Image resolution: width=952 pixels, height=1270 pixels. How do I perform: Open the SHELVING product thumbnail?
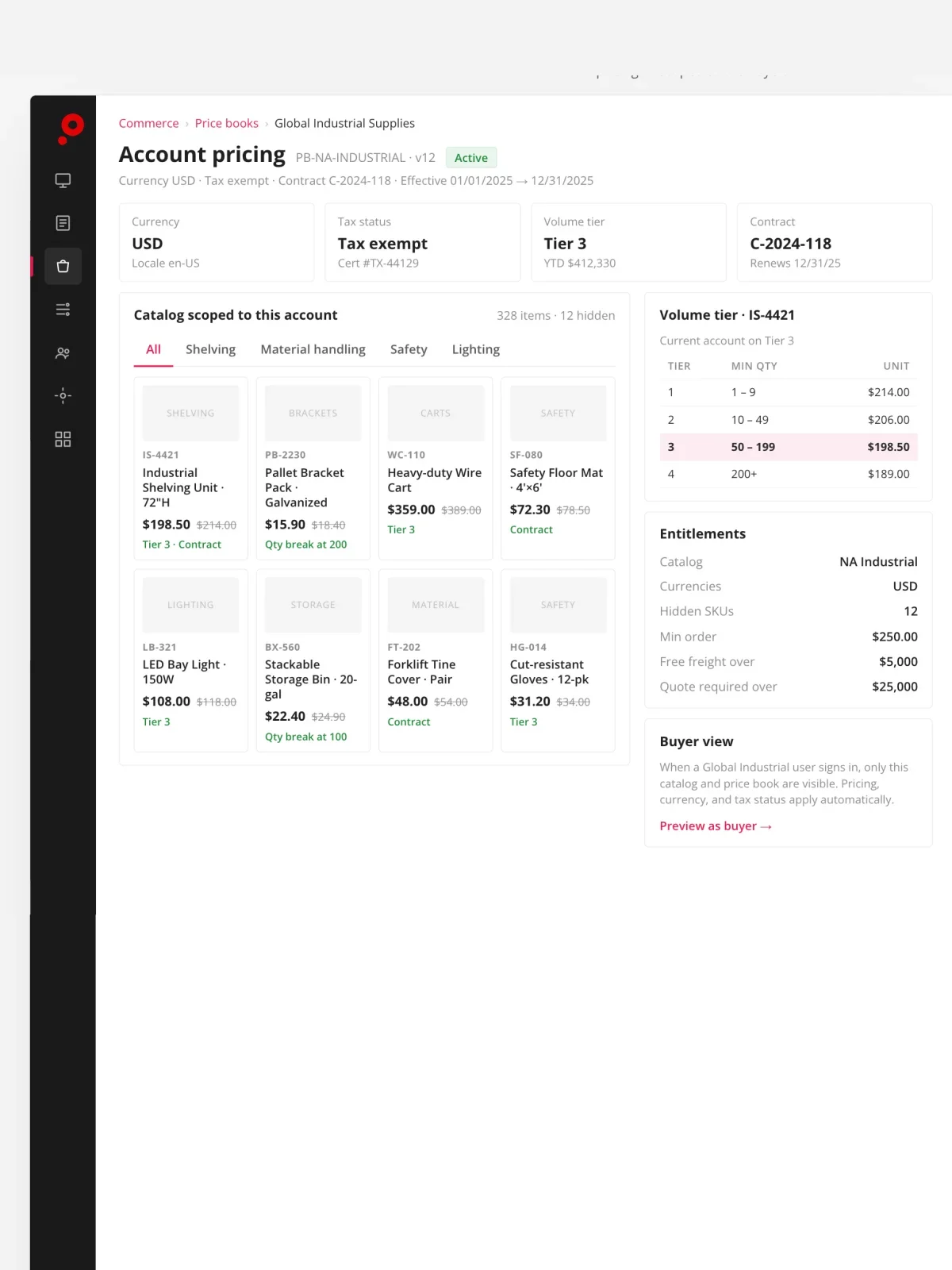(x=190, y=413)
